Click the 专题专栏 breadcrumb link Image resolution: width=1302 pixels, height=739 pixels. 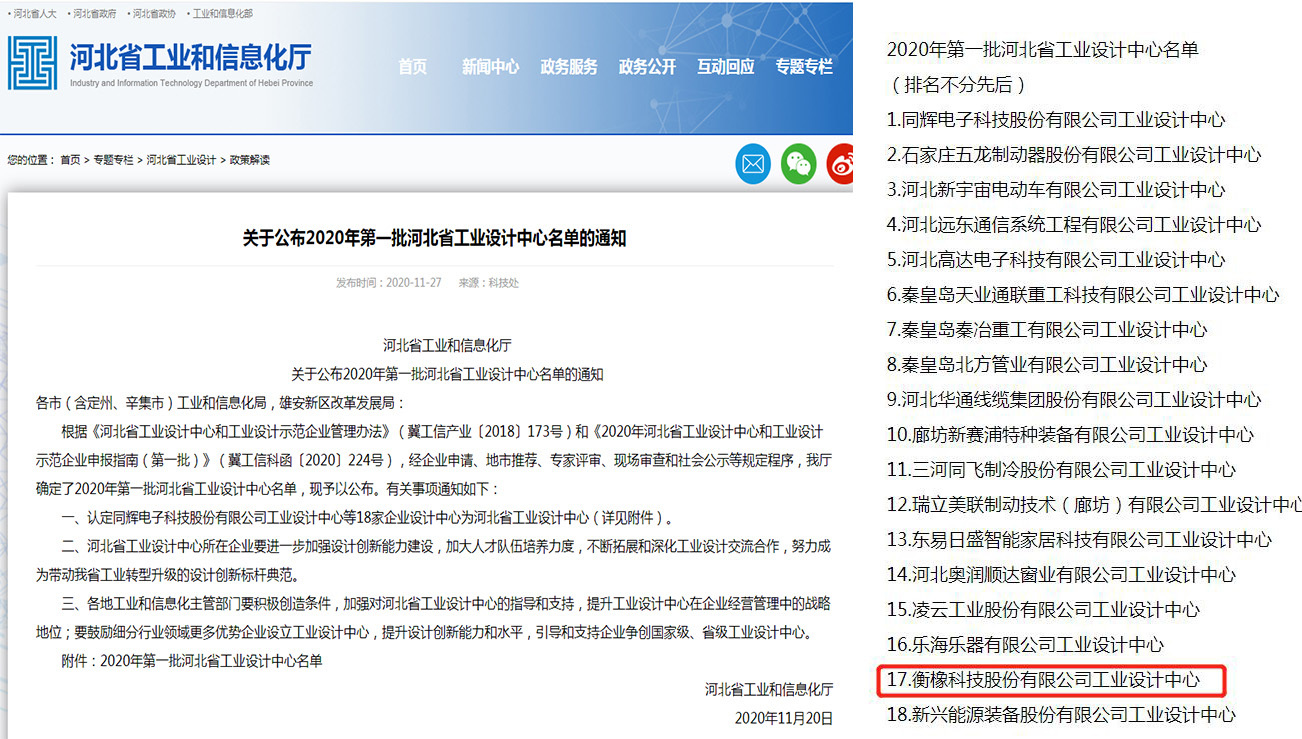tap(114, 160)
